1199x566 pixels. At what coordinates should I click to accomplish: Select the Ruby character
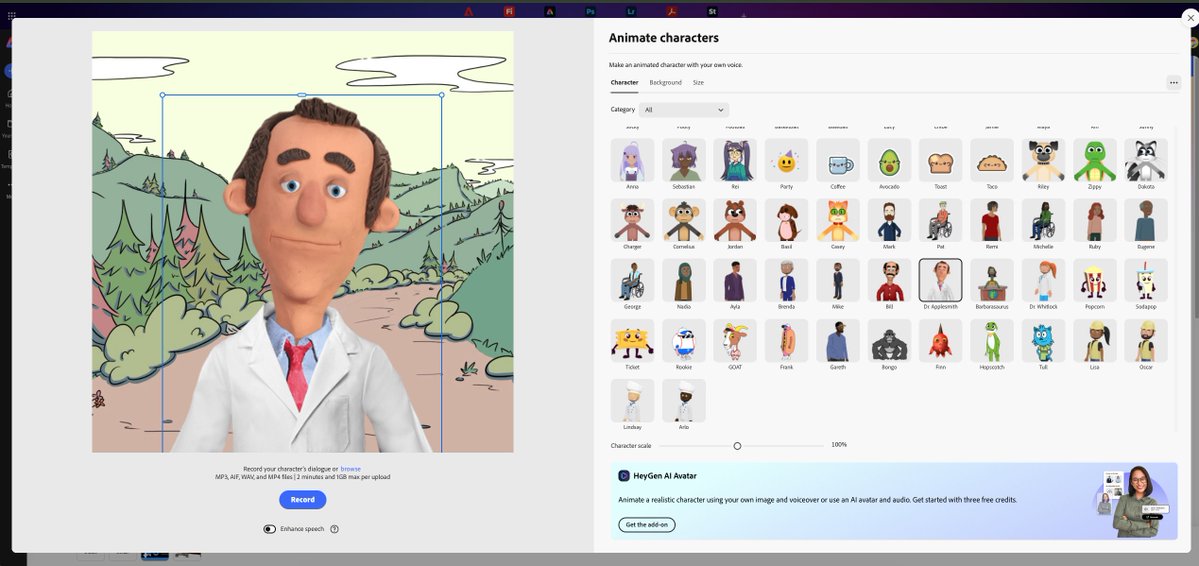click(1094, 220)
